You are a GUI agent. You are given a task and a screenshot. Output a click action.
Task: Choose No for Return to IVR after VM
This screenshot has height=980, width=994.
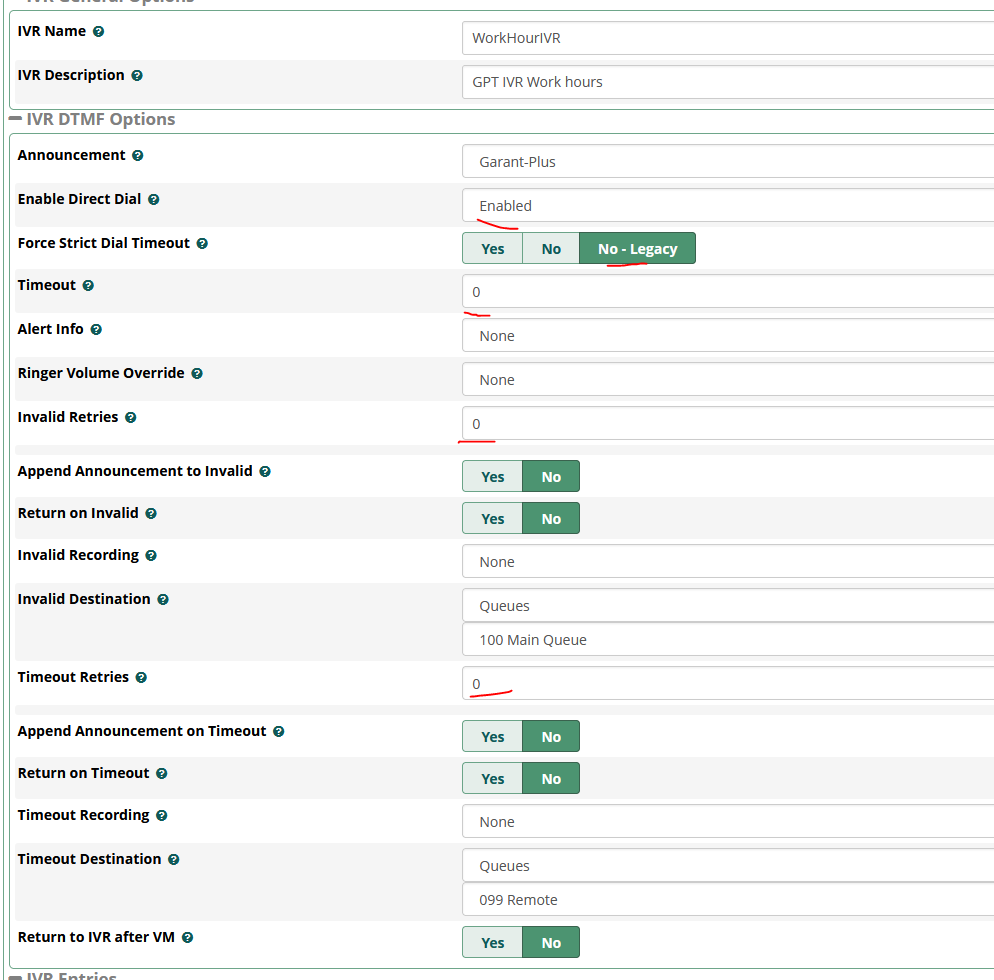click(551, 943)
